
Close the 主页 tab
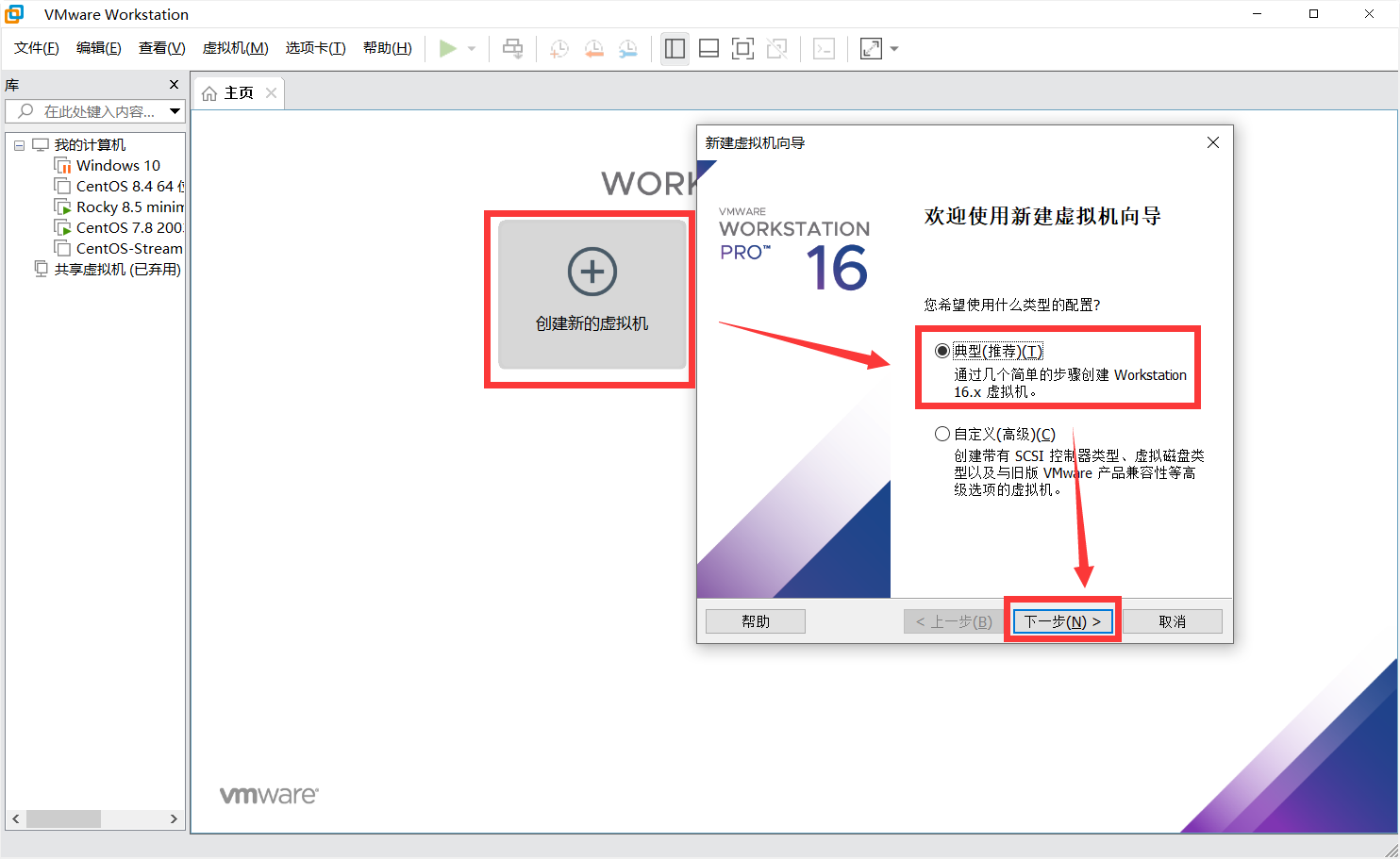[x=271, y=92]
